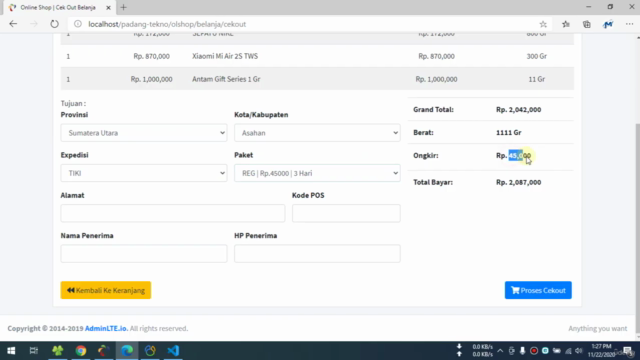Viewport: 640px width, 360px height.
Task: Click Grand Total value Rp. 2,042,000
Action: [518, 109]
